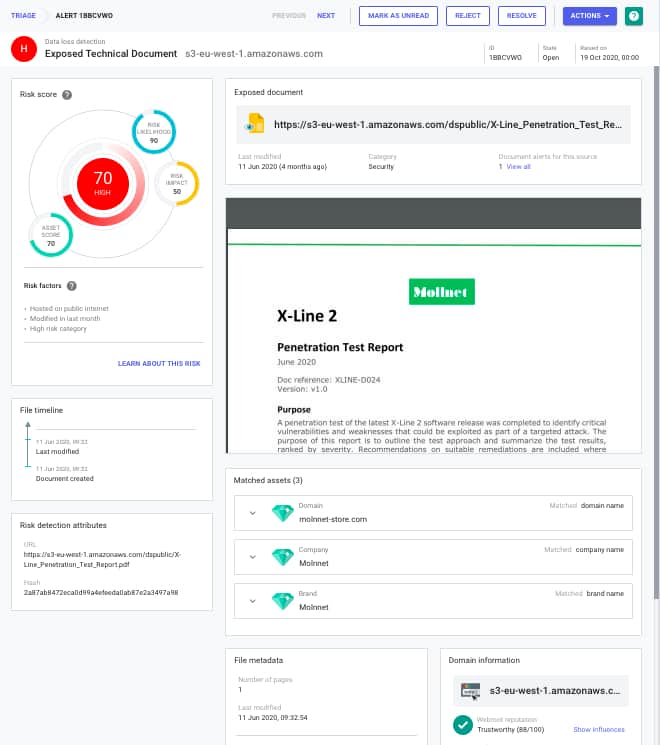660x745 pixels.
Task: Open the Actions dropdown menu
Action: pos(590,16)
